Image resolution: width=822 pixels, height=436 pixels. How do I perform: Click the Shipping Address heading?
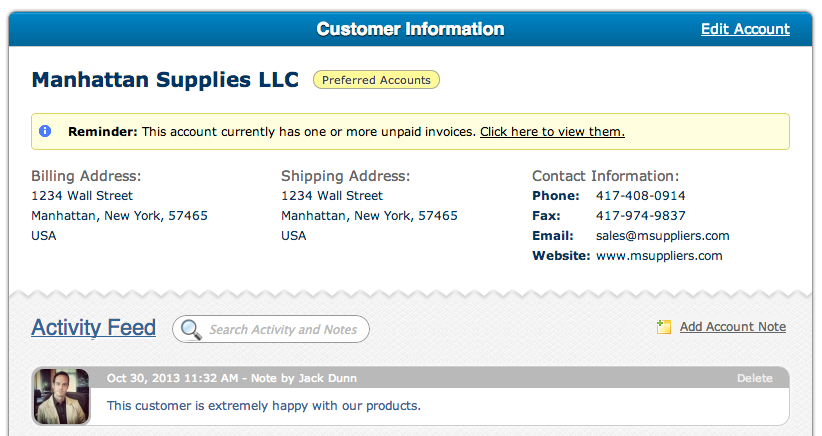(x=345, y=176)
